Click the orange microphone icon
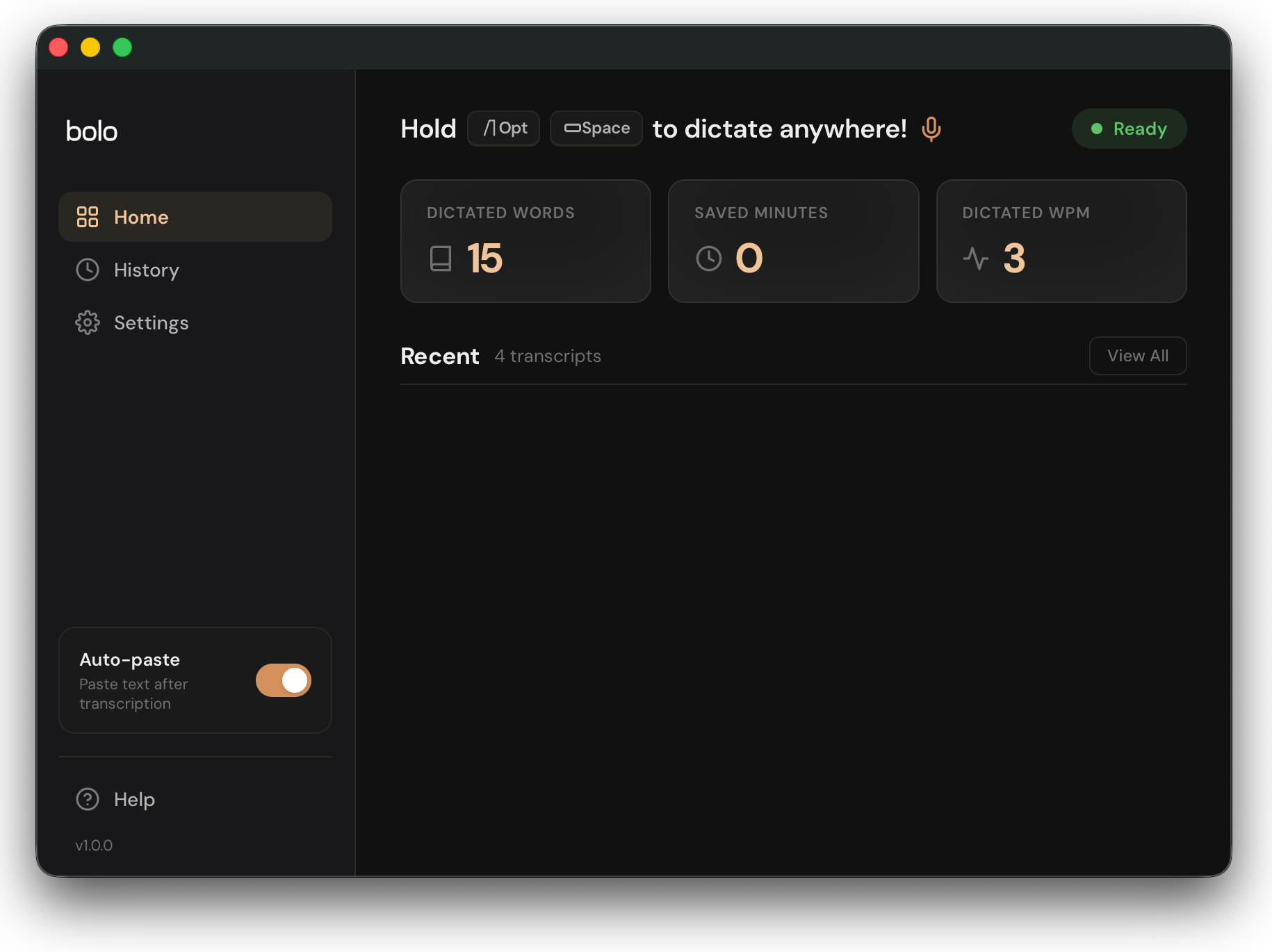 [931, 129]
